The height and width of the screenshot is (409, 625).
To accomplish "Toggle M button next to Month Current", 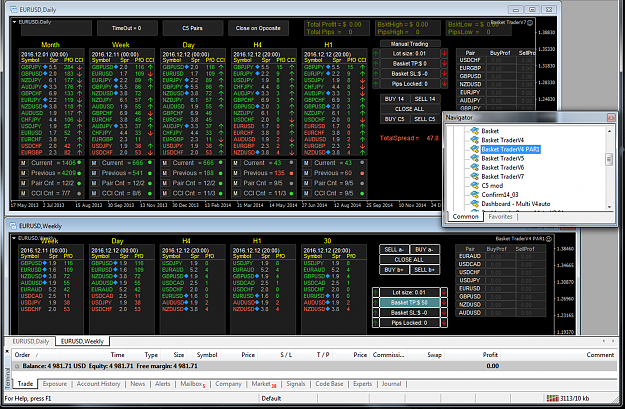I will coord(24,163).
